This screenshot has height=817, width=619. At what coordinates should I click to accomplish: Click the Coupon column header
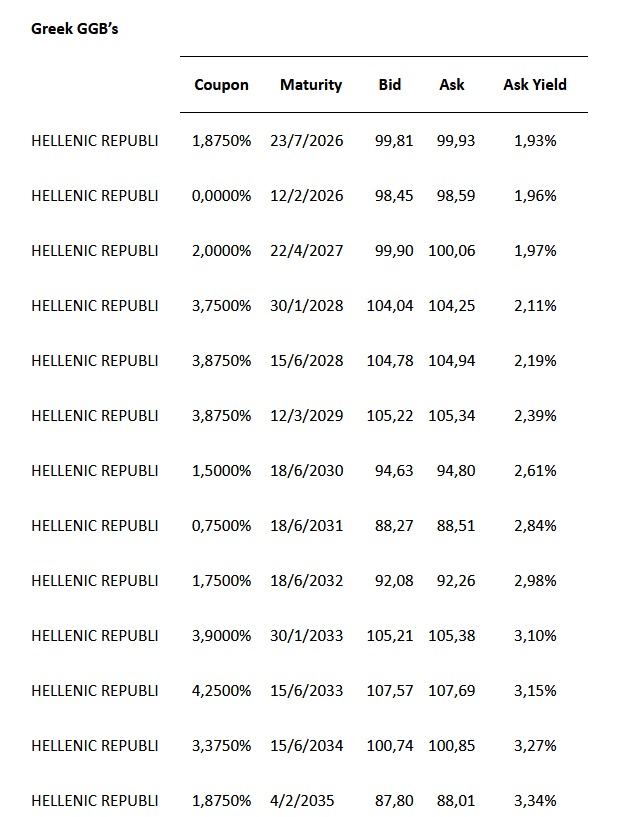221,85
